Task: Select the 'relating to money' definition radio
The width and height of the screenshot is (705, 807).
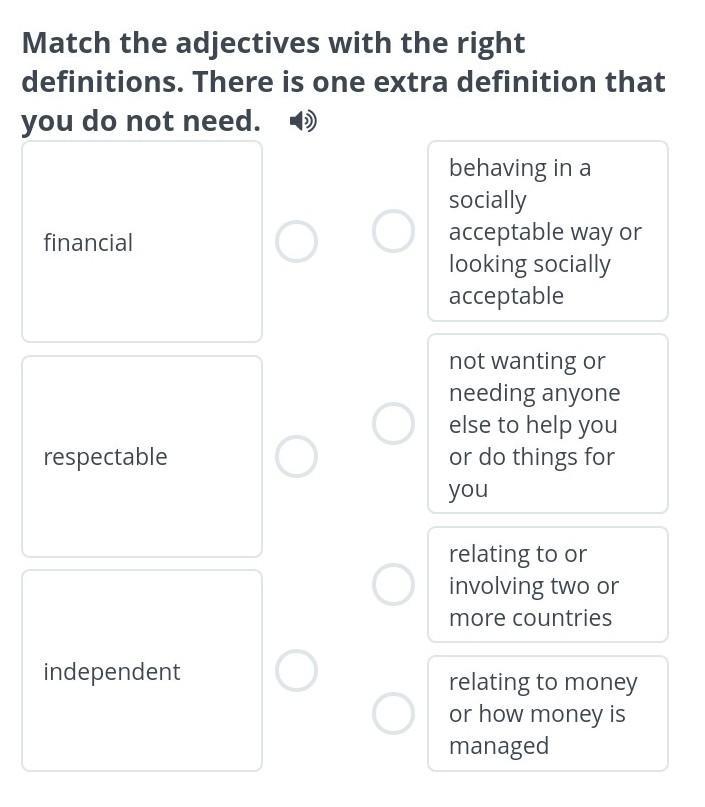Action: pyautogui.click(x=393, y=713)
